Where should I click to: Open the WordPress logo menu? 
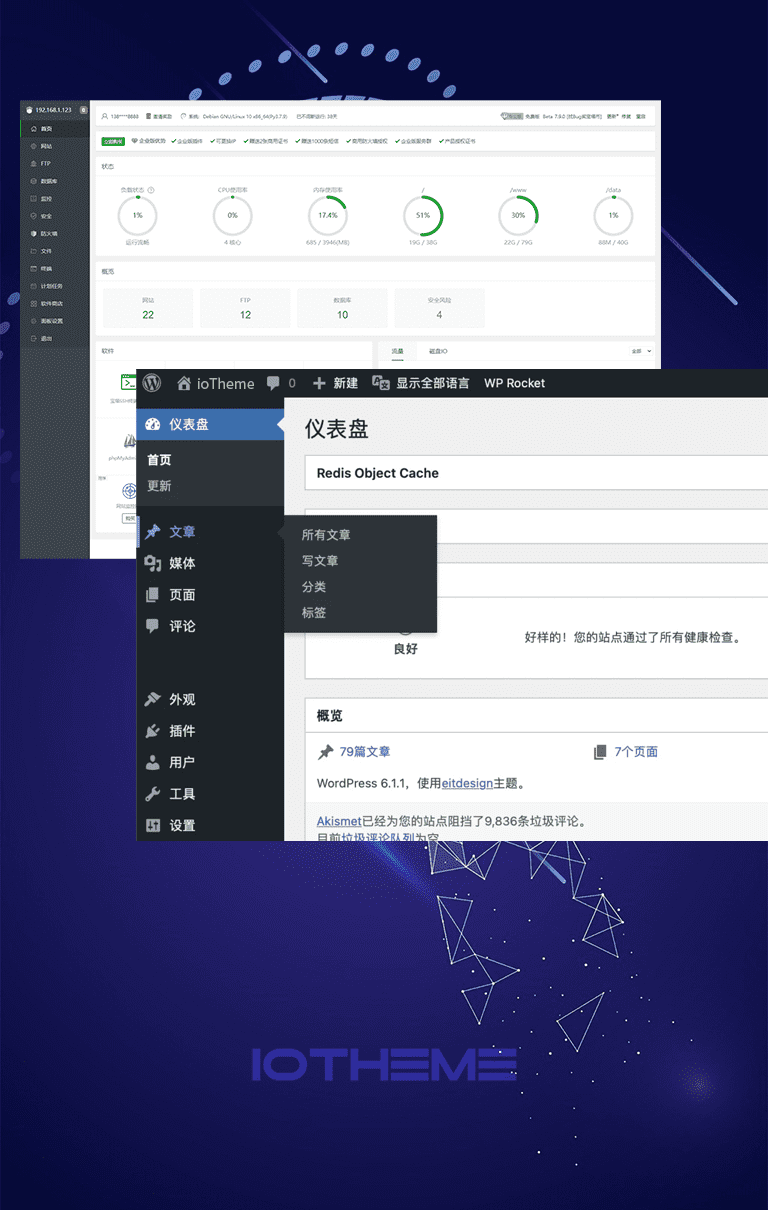pyautogui.click(x=152, y=383)
